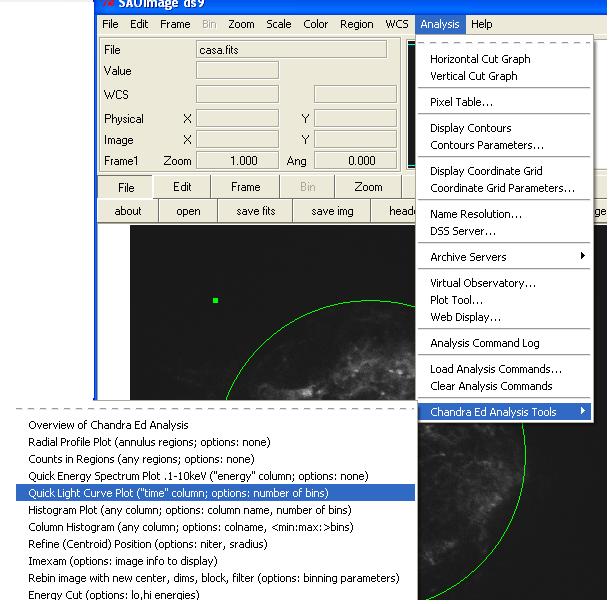Select Quick Energy Spectrum Plot entry
The height and width of the screenshot is (604, 609).
(215, 477)
